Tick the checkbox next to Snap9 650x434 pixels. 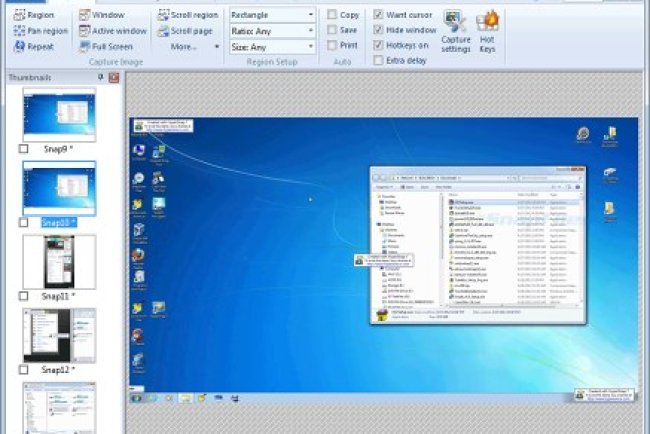[24, 149]
